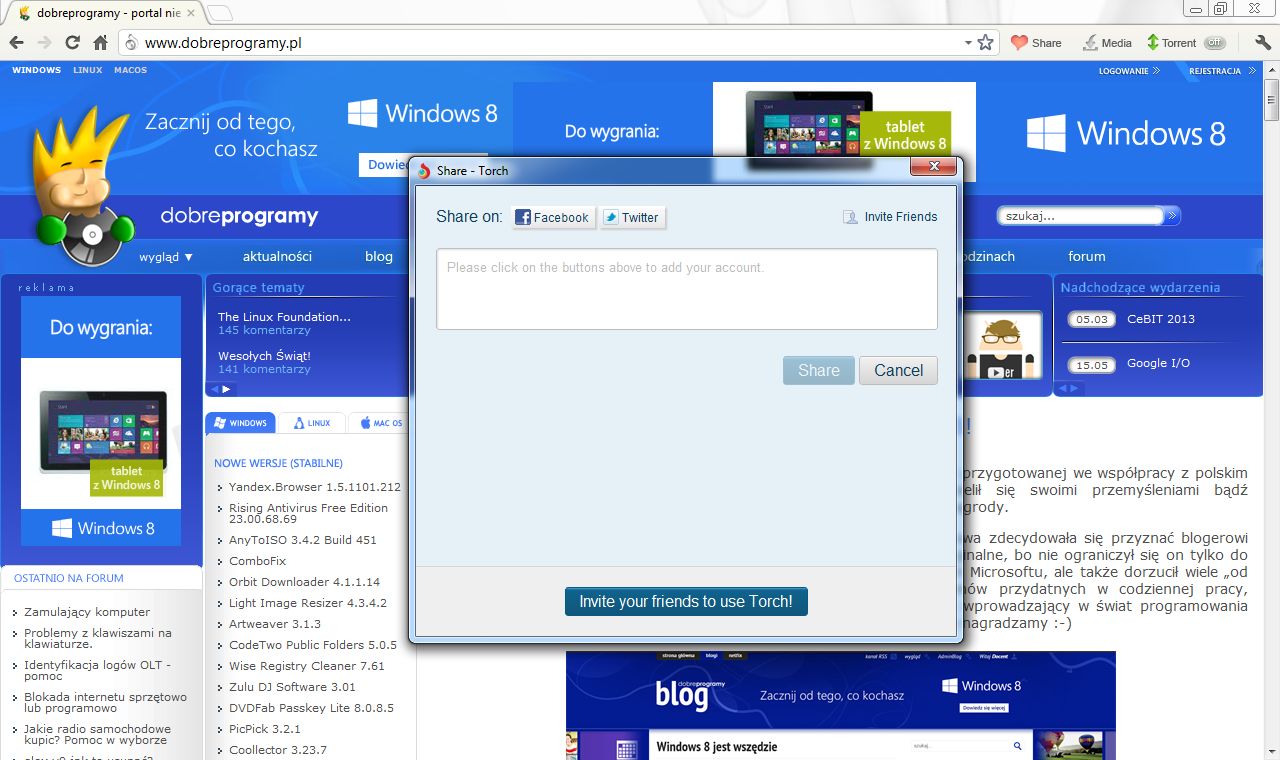Click the Share button in dialog

pyautogui.click(x=819, y=370)
